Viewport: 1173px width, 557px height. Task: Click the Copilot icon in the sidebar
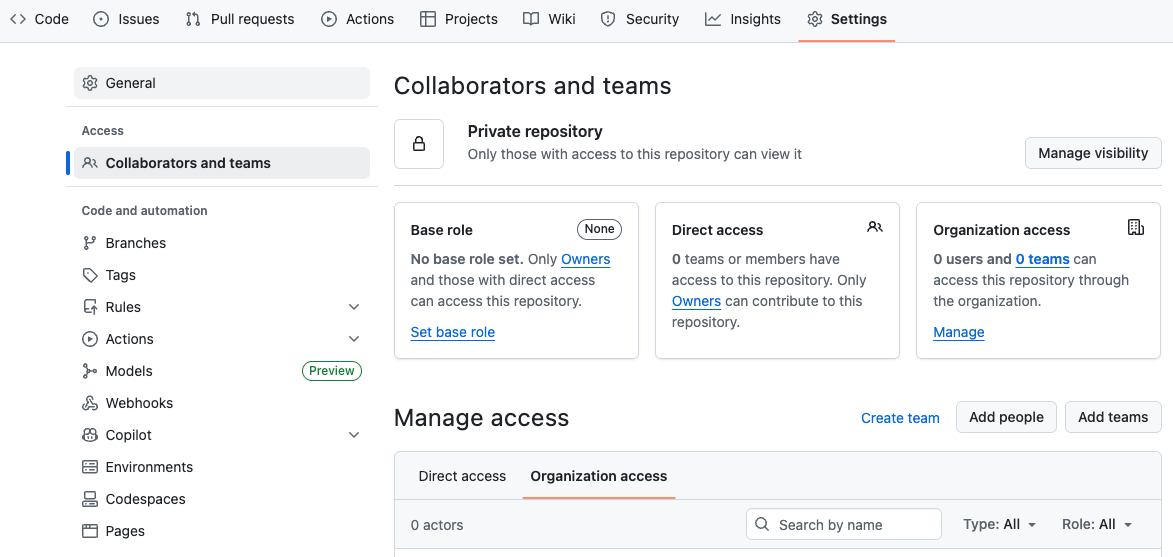coord(90,435)
